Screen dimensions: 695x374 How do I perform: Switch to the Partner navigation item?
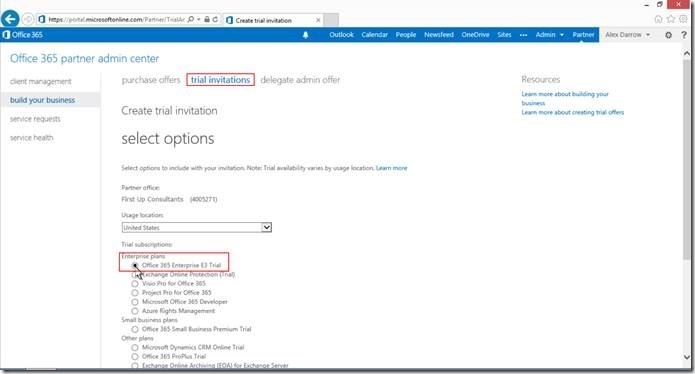583,35
